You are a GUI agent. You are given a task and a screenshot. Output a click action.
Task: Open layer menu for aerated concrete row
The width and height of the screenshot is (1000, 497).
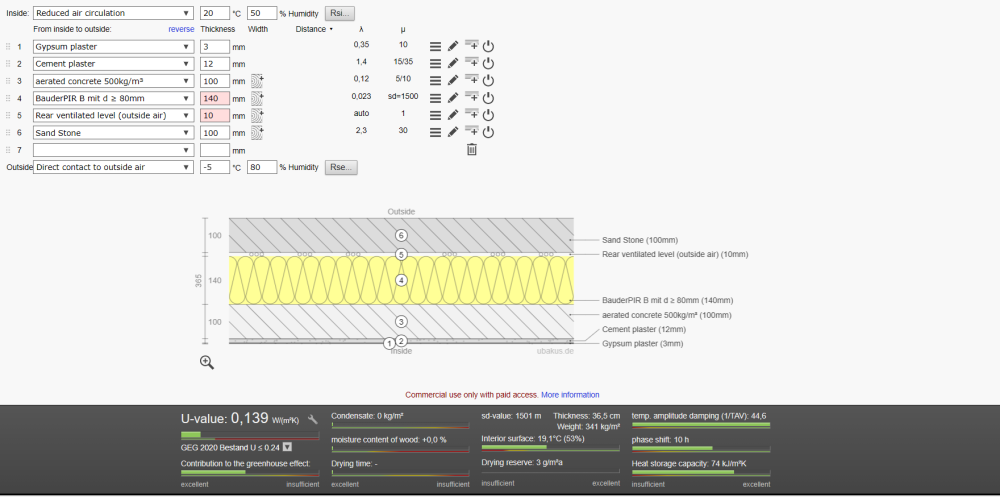pyautogui.click(x=435, y=81)
